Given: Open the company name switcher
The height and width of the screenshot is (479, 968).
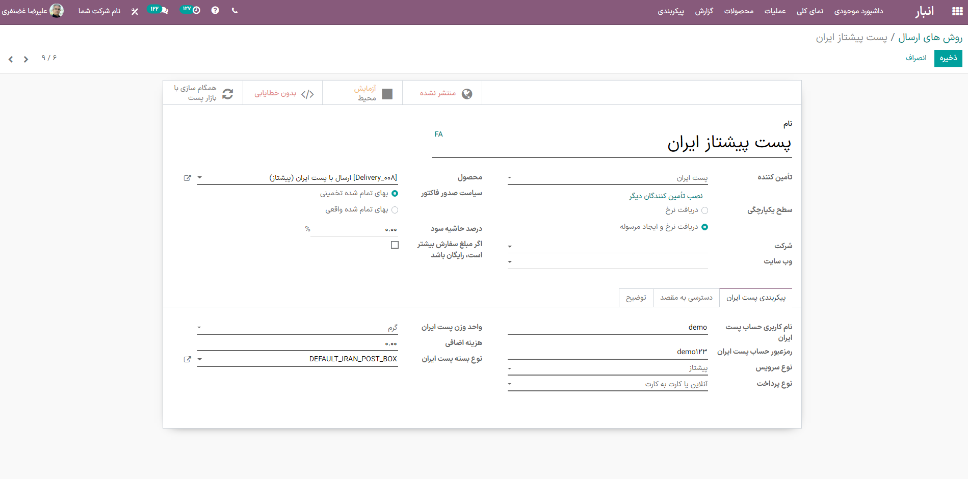Looking at the screenshot, I should click(x=99, y=11).
